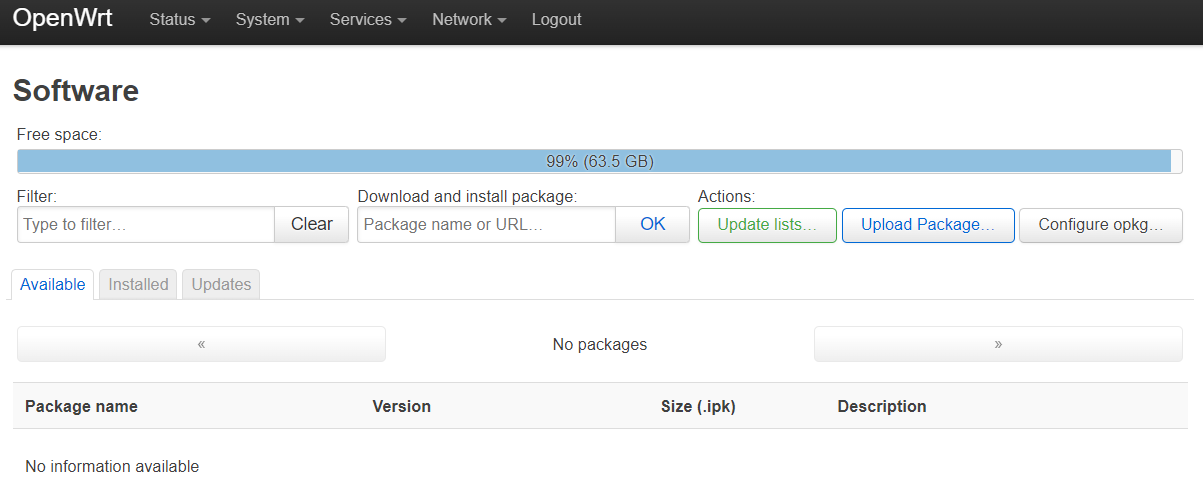This screenshot has height=495, width=1203.
Task: Open the Upload Package dialog
Action: point(928,225)
